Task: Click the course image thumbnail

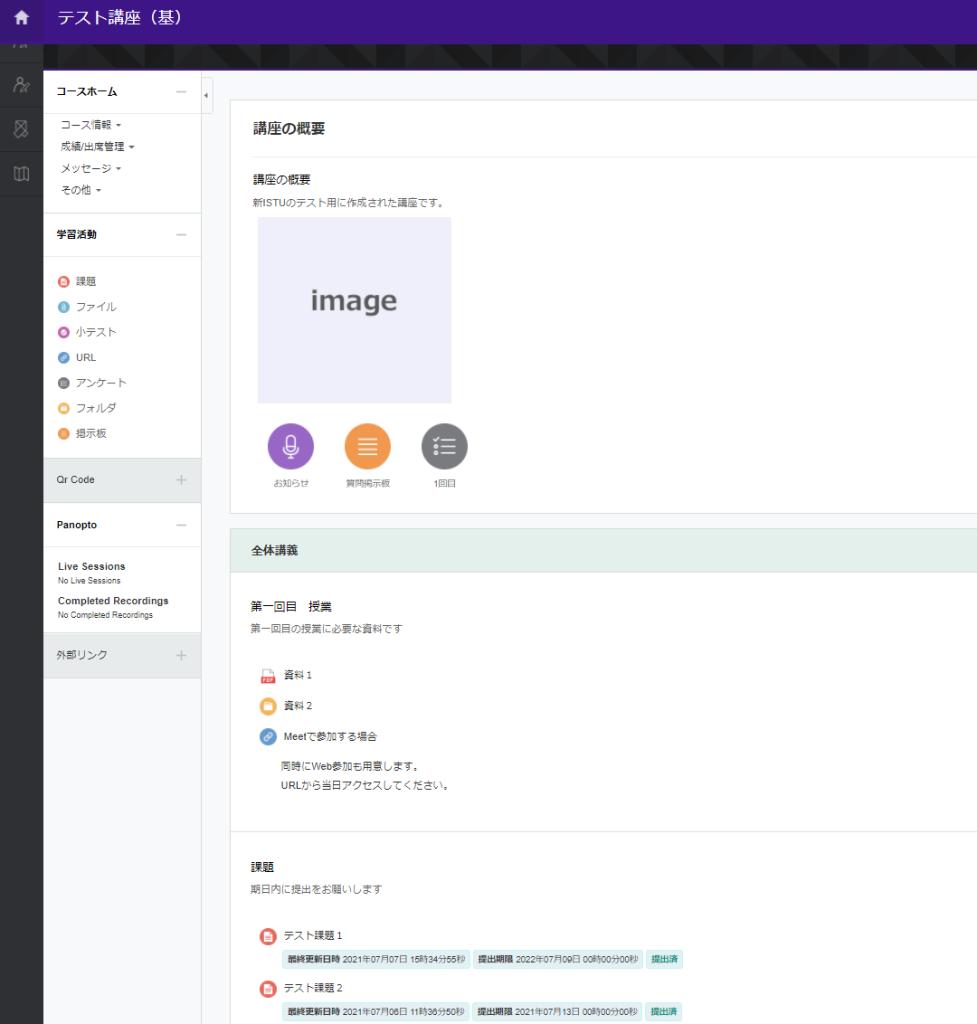Action: tap(354, 310)
